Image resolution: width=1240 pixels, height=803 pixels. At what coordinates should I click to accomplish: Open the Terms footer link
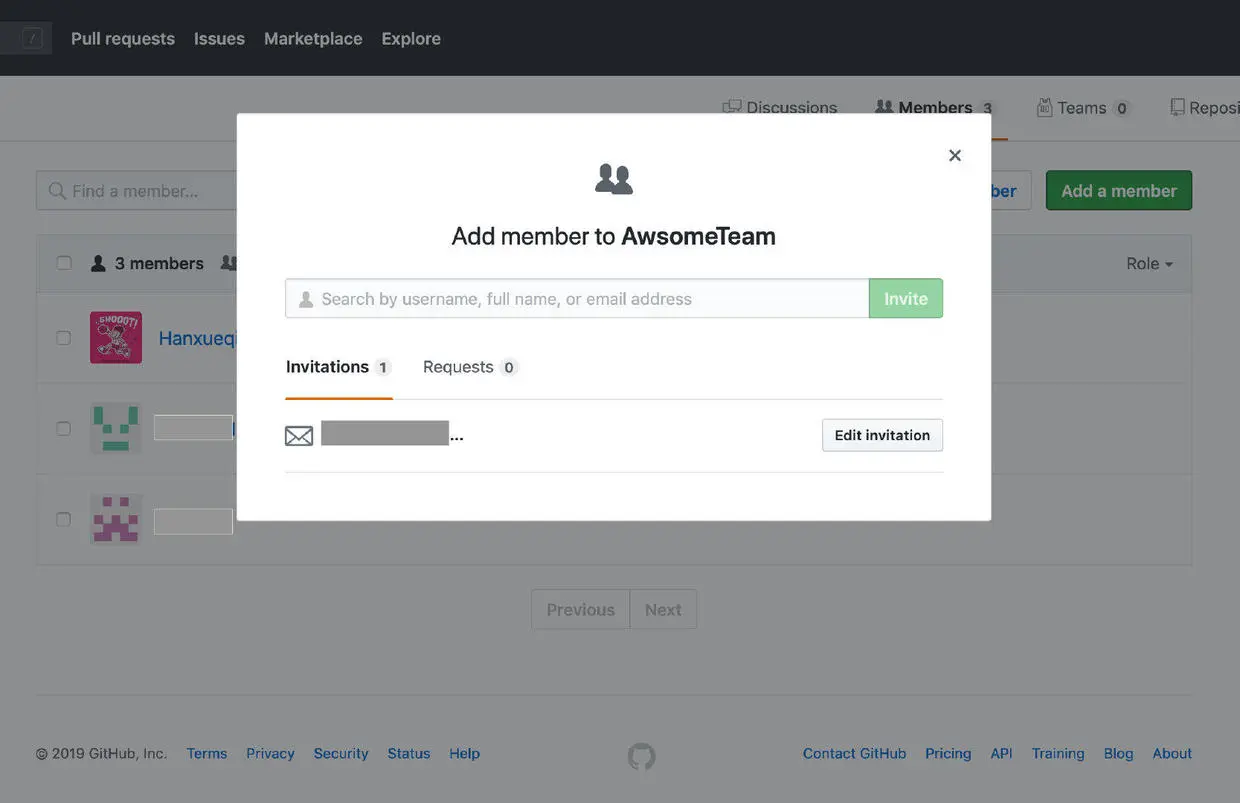(x=207, y=753)
